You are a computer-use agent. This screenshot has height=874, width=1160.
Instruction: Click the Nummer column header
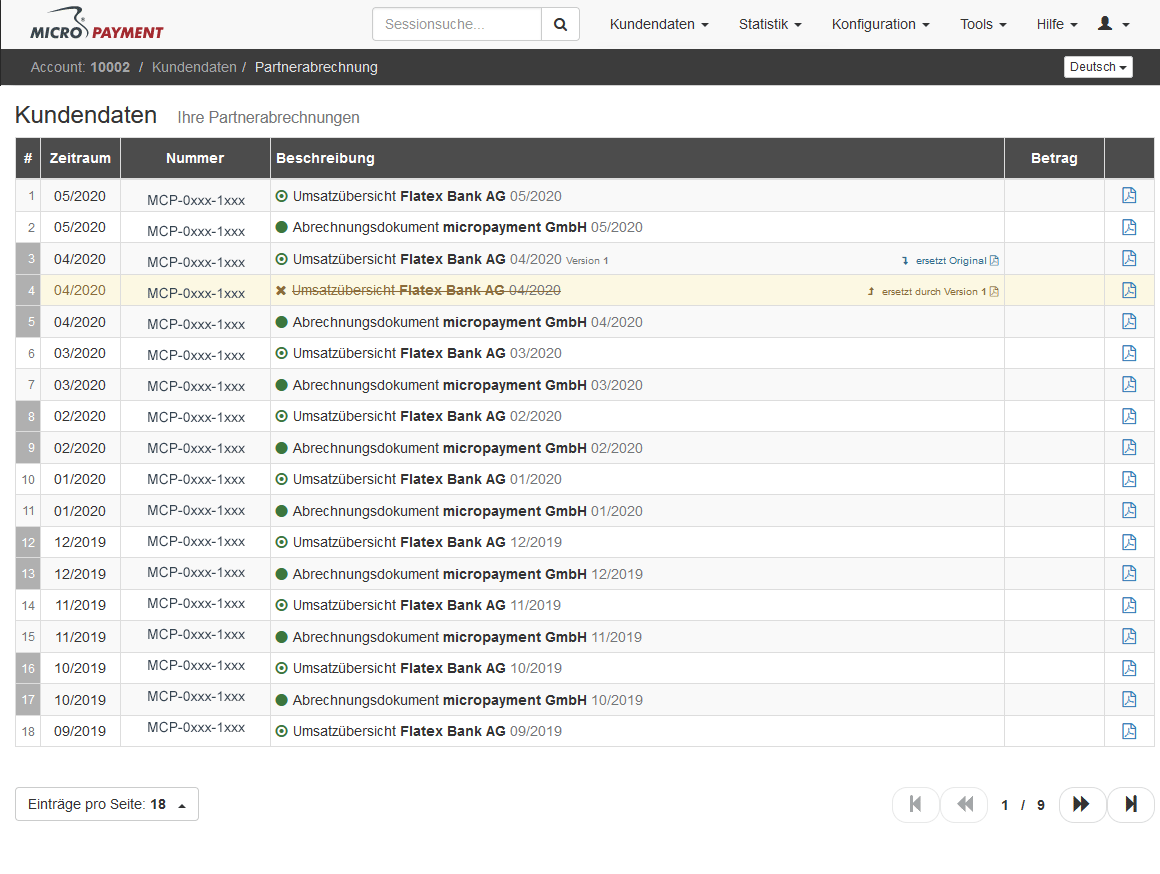pyautogui.click(x=195, y=158)
